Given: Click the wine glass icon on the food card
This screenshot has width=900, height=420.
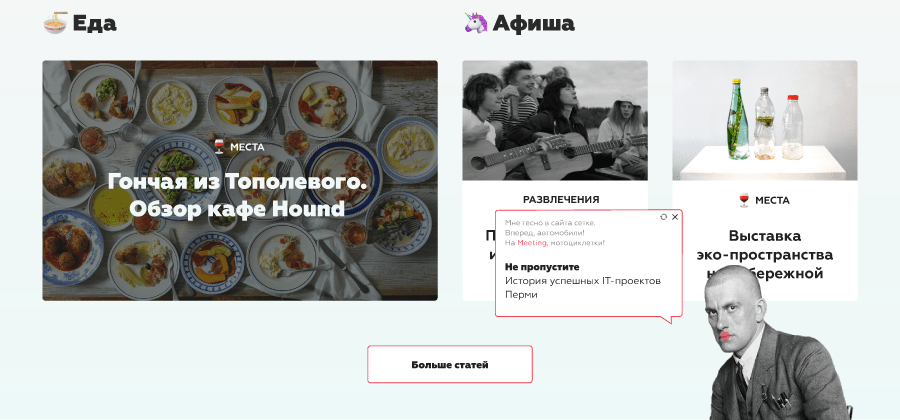Looking at the screenshot, I should click(x=219, y=147).
